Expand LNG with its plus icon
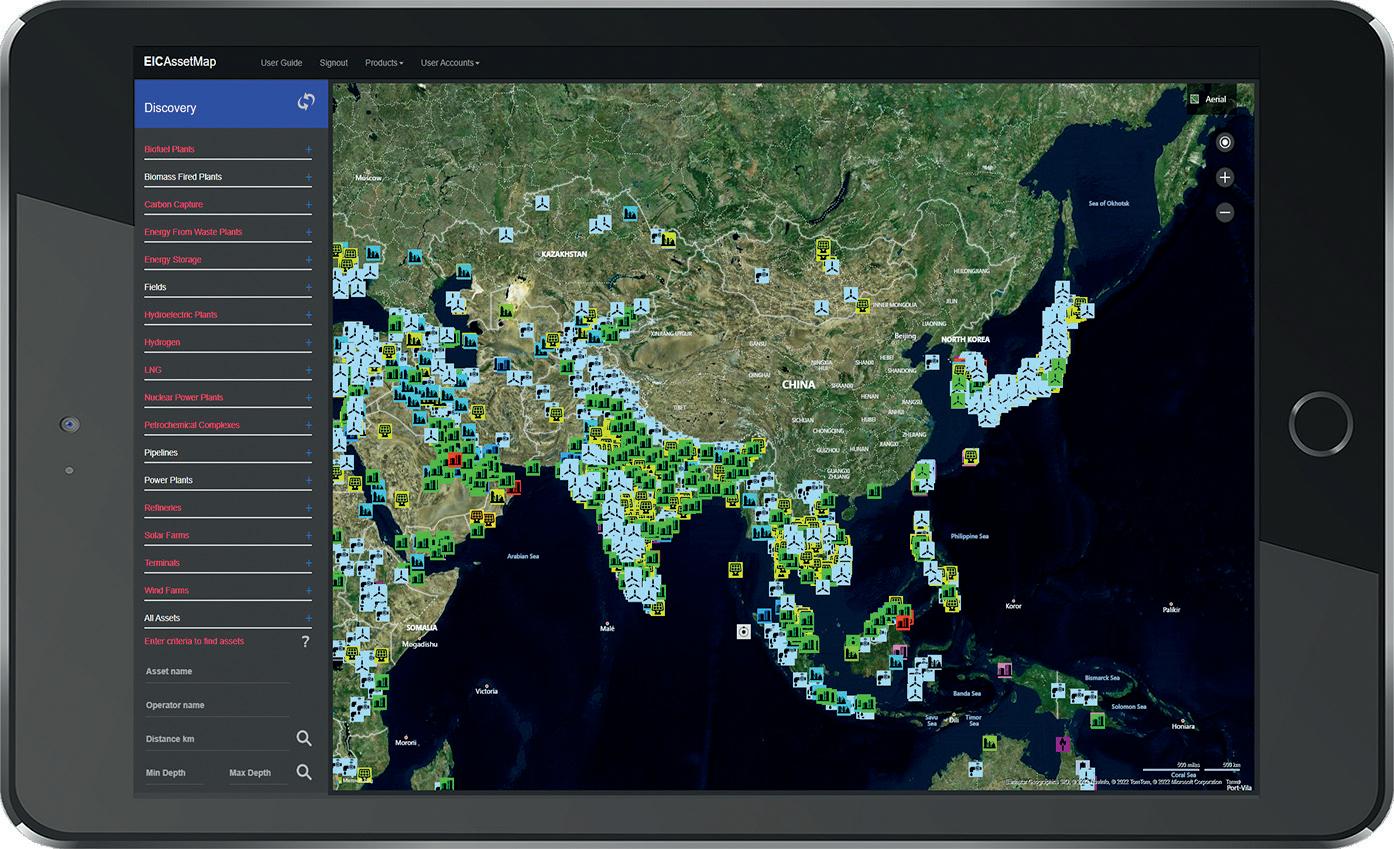The height and width of the screenshot is (849, 1394). pos(308,370)
